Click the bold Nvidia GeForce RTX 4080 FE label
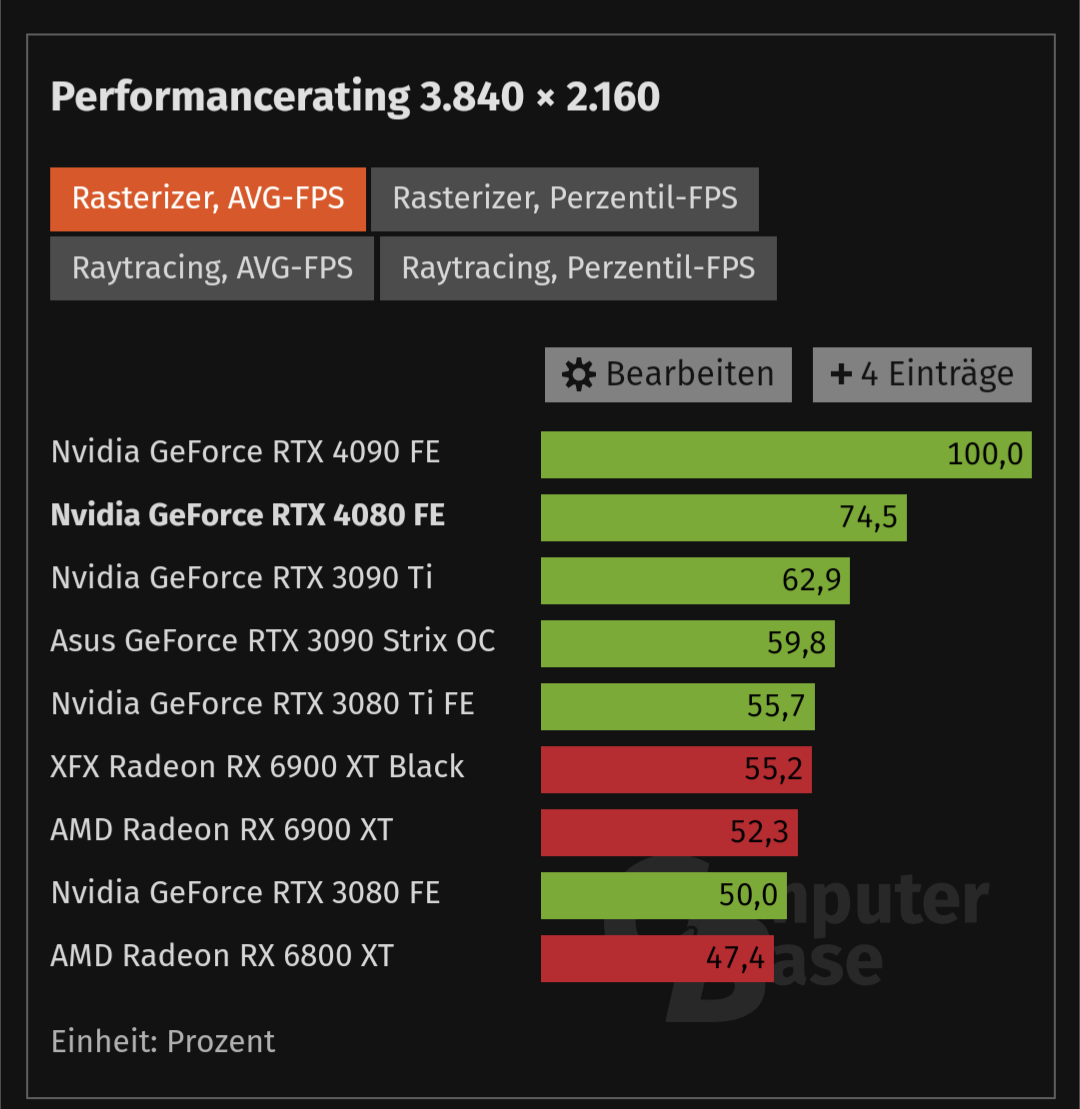This screenshot has height=1109, width=1080. coord(248,515)
